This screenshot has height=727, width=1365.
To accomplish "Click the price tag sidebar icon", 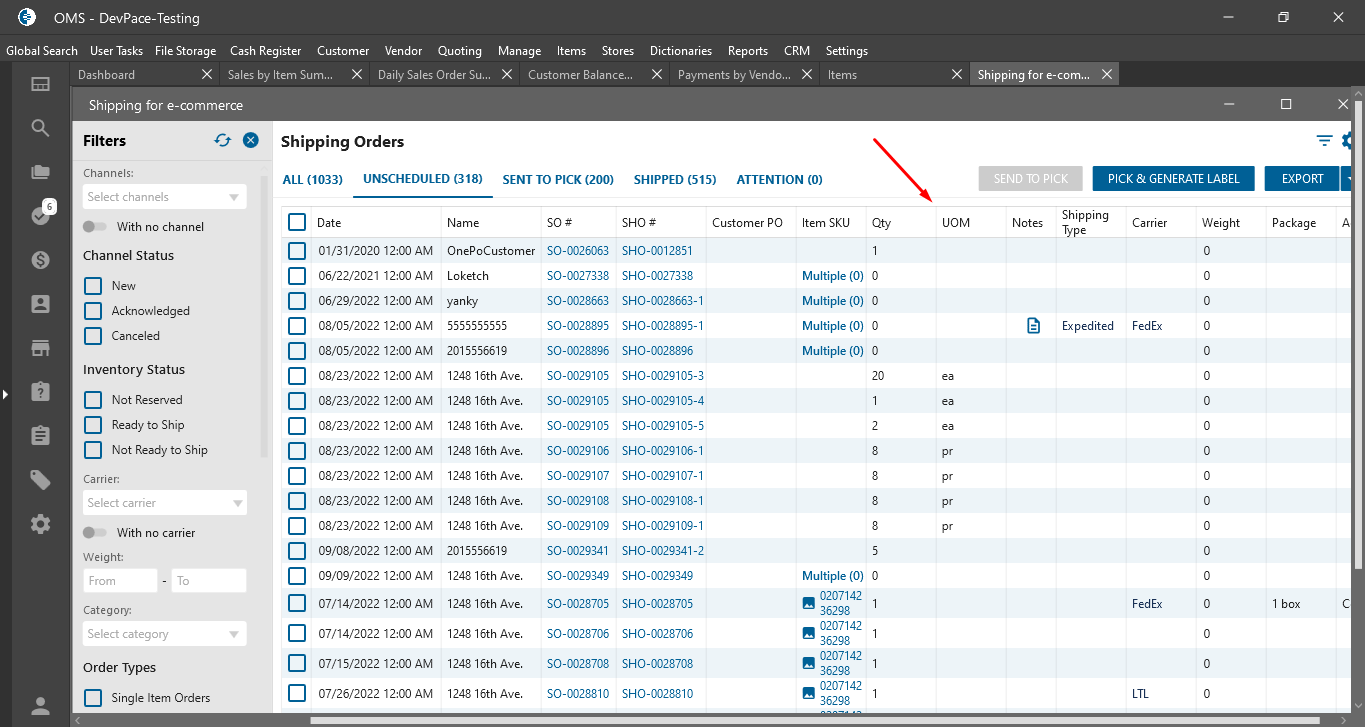I will (40, 480).
